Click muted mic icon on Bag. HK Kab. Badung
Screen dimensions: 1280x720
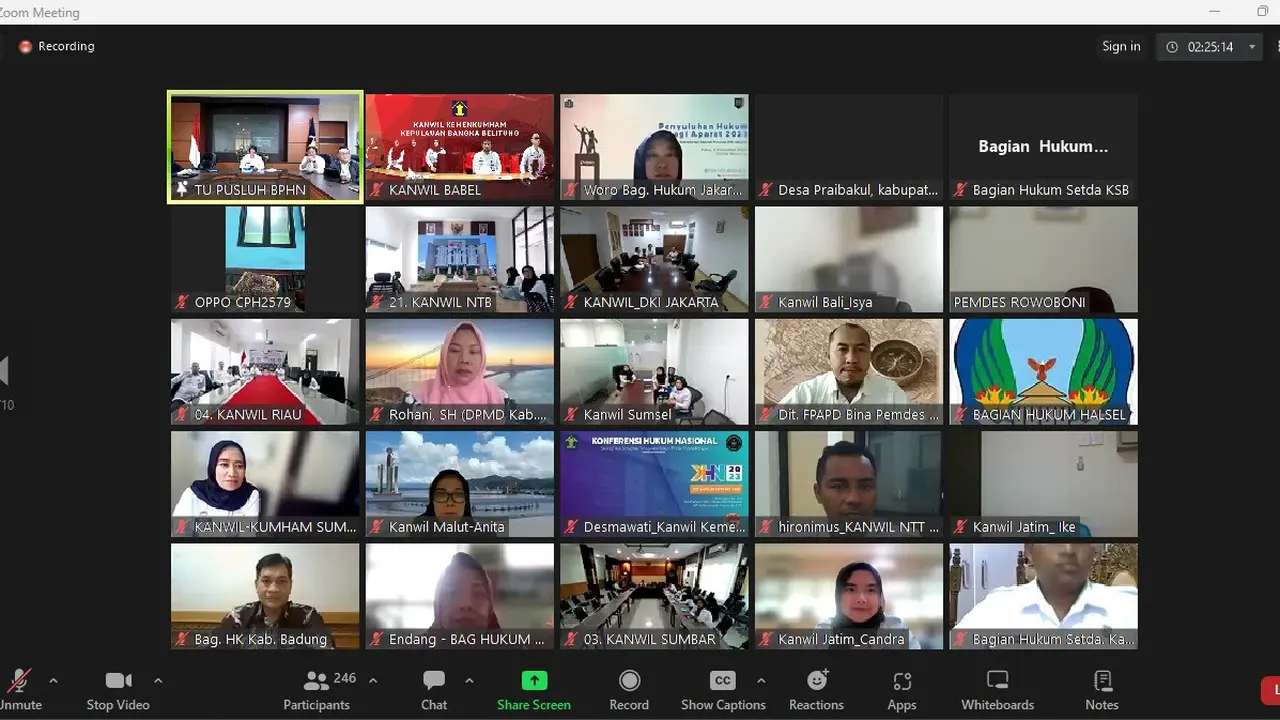(182, 639)
